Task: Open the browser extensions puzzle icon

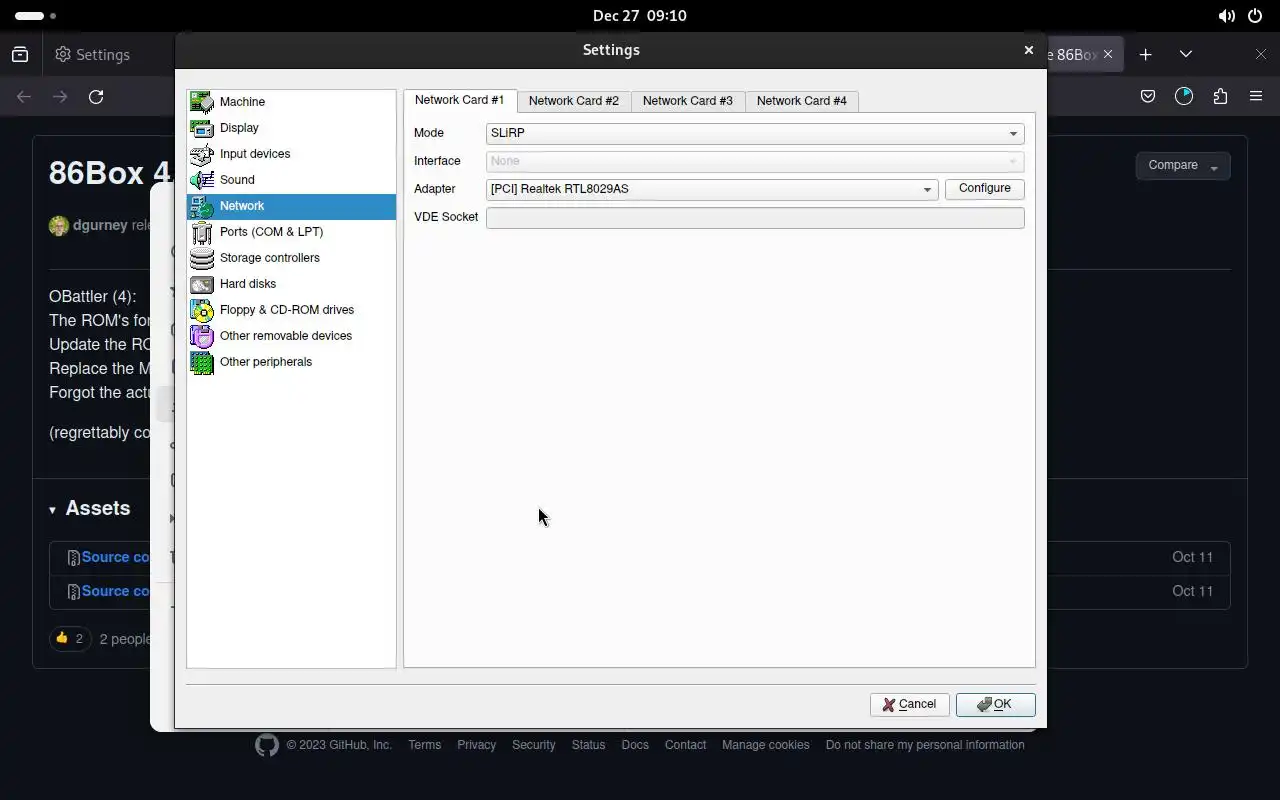Action: click(1220, 97)
